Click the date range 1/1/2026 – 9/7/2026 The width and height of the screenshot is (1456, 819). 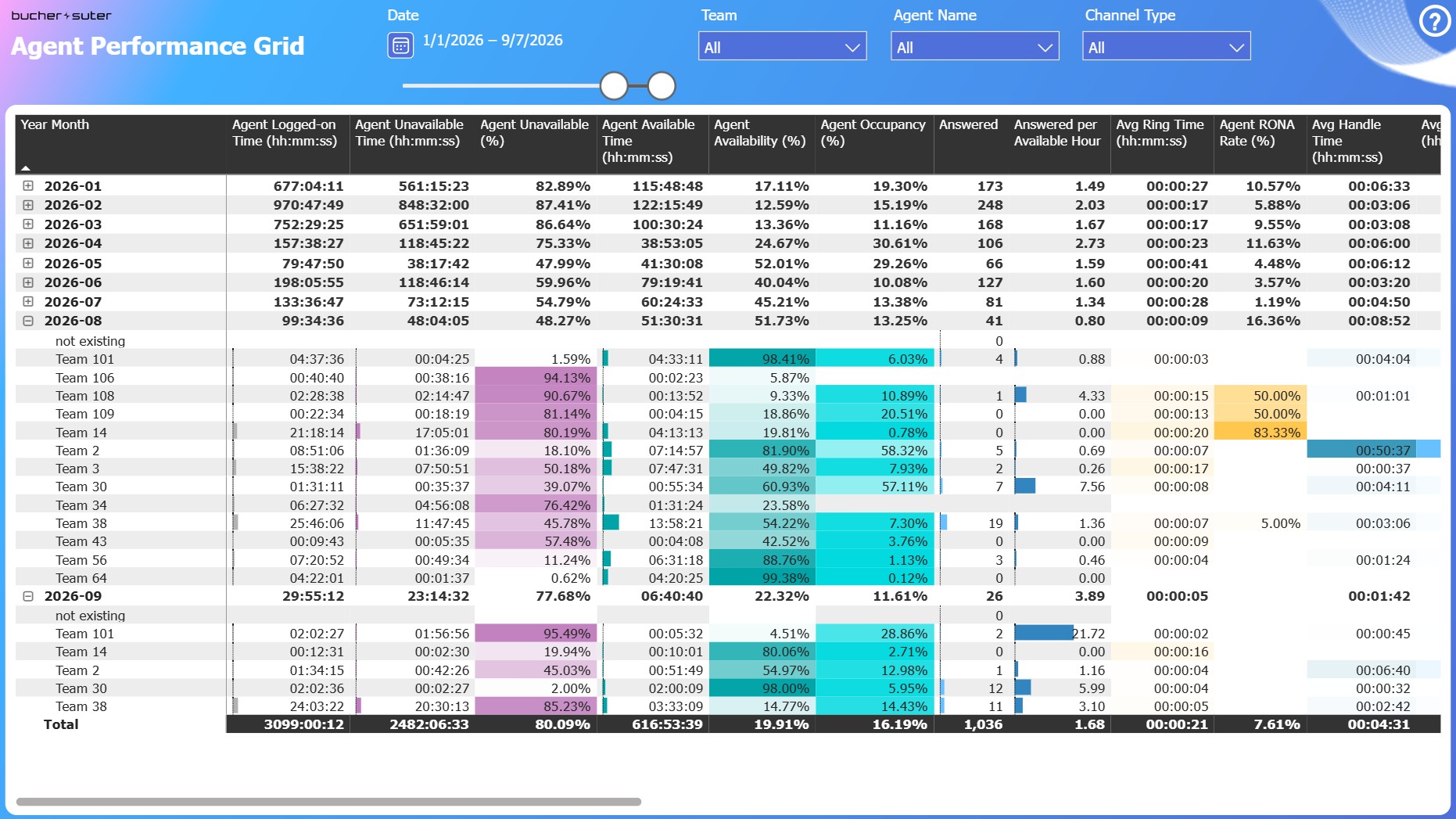pos(493,41)
